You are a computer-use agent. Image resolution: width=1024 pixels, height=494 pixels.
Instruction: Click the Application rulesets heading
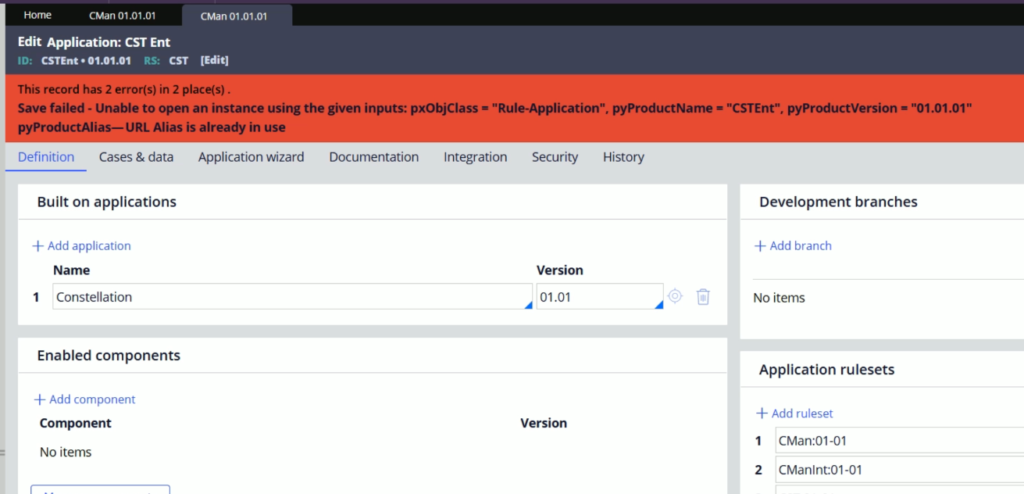(827, 370)
